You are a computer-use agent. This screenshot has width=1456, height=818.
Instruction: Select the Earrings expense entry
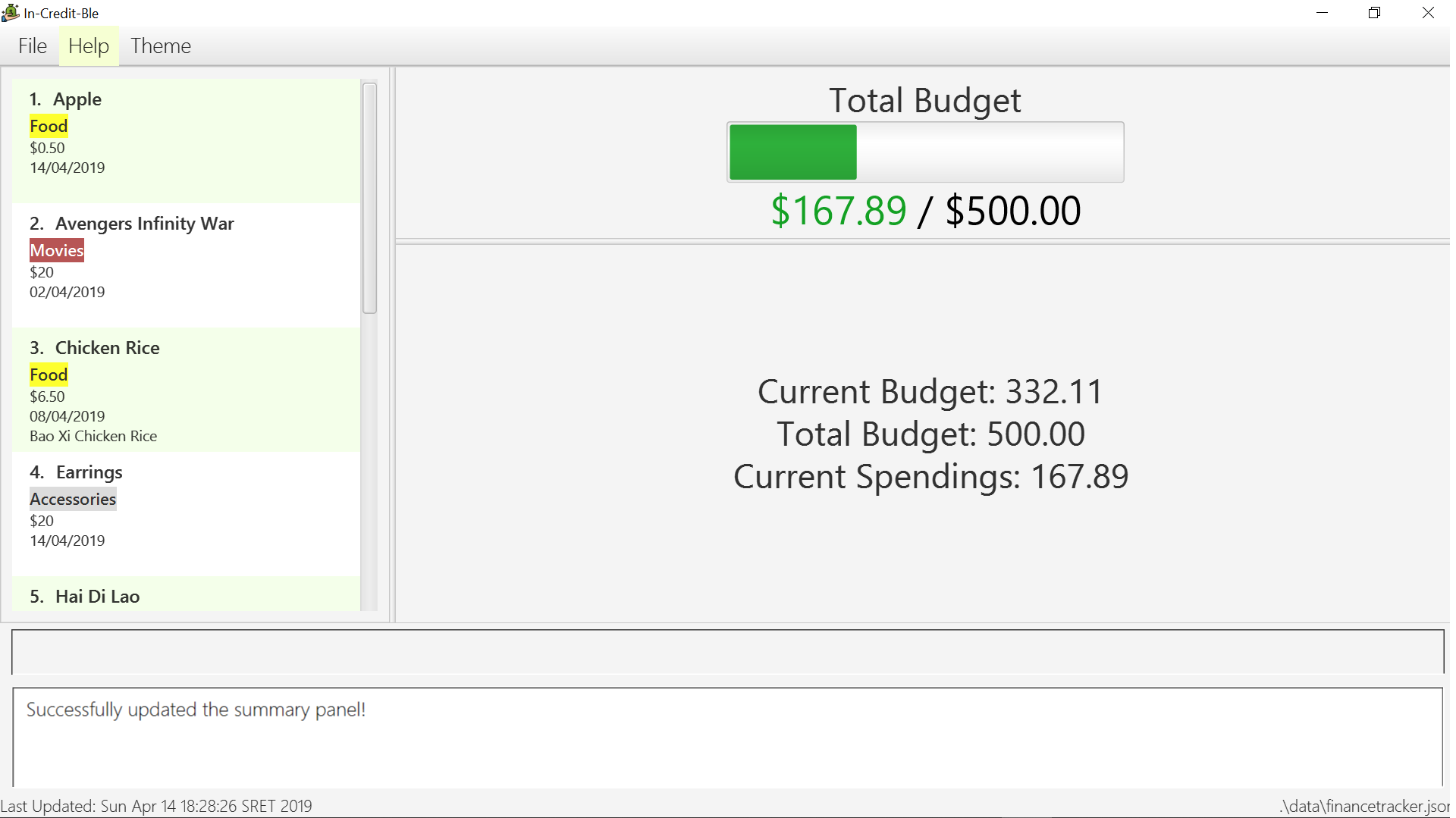(x=186, y=514)
